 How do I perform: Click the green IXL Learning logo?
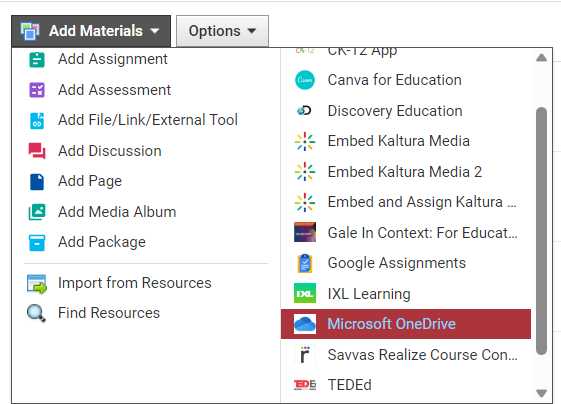click(x=305, y=293)
